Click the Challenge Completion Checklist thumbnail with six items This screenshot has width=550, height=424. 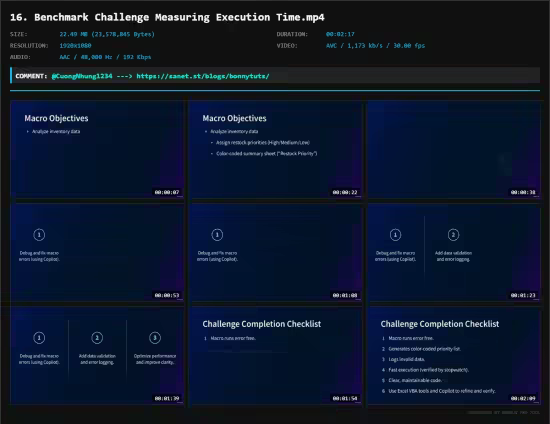[x=454, y=356]
